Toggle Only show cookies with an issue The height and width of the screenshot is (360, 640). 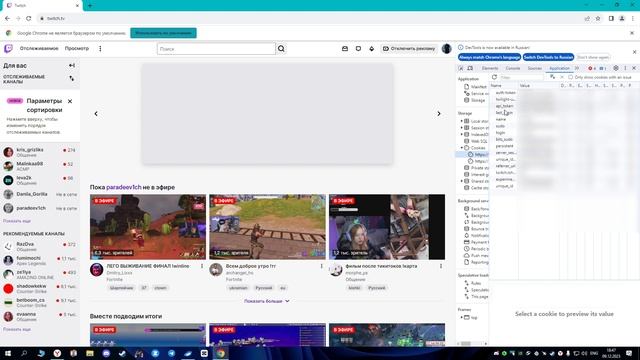[571, 77]
